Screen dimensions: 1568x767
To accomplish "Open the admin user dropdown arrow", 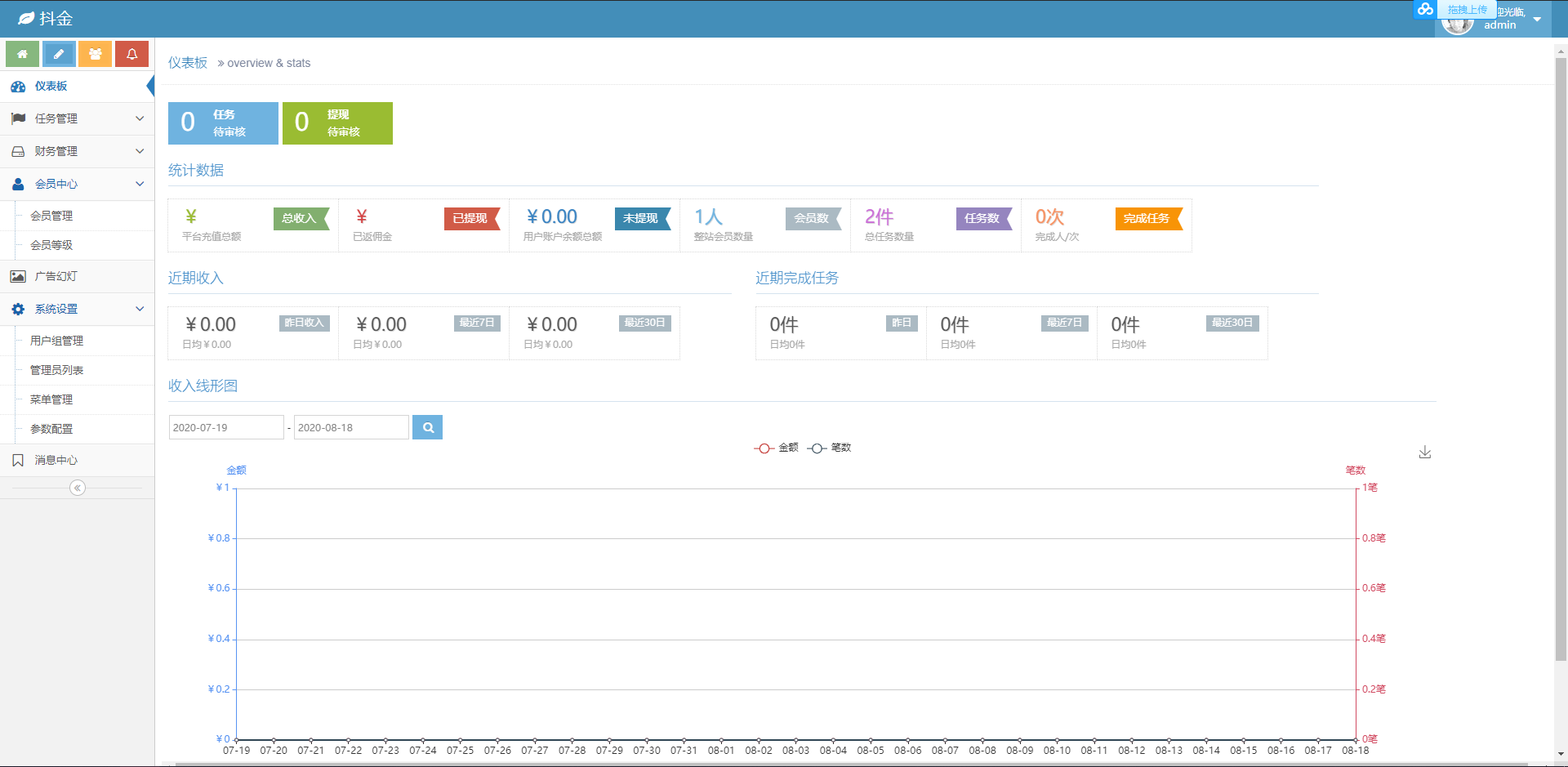I will coord(1537,20).
